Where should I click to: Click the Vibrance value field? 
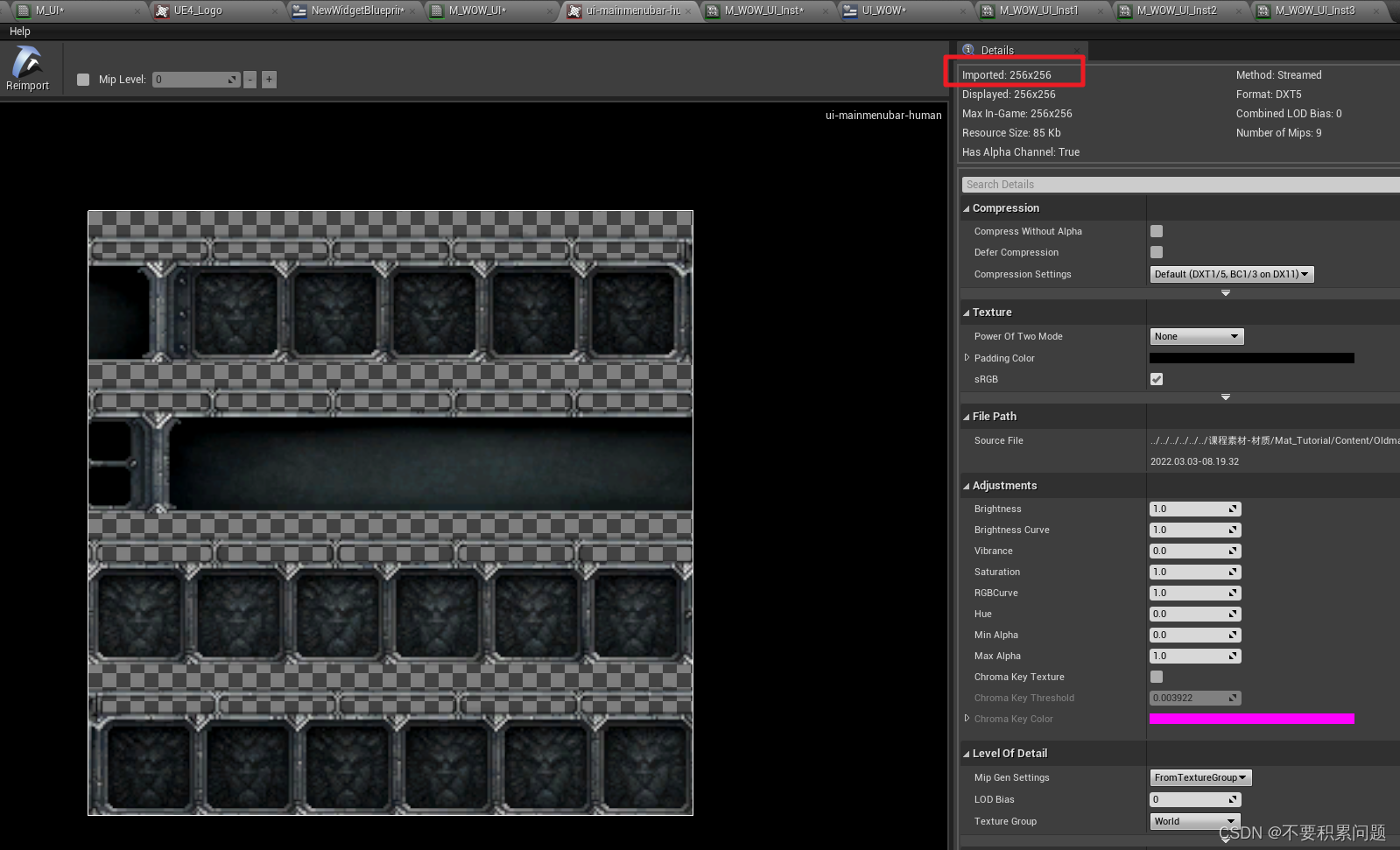pos(1195,551)
